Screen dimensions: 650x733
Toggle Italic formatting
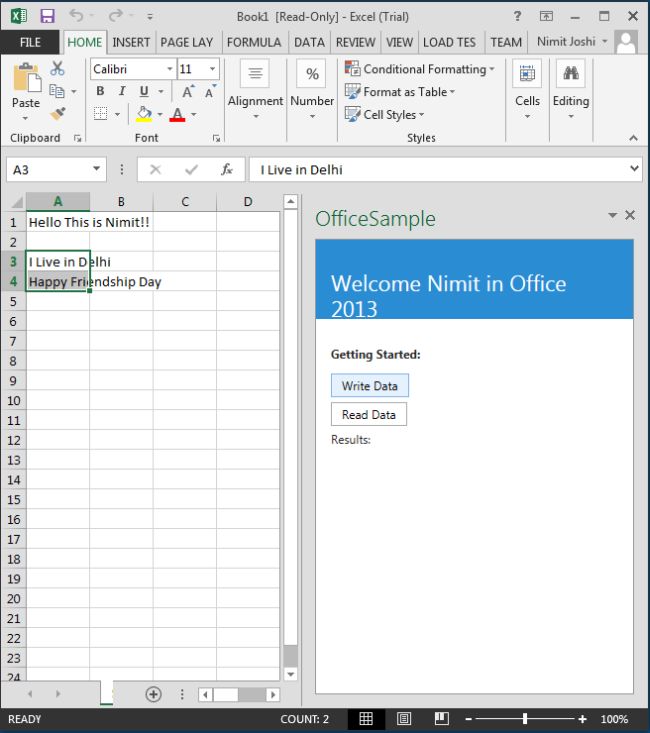(x=122, y=91)
